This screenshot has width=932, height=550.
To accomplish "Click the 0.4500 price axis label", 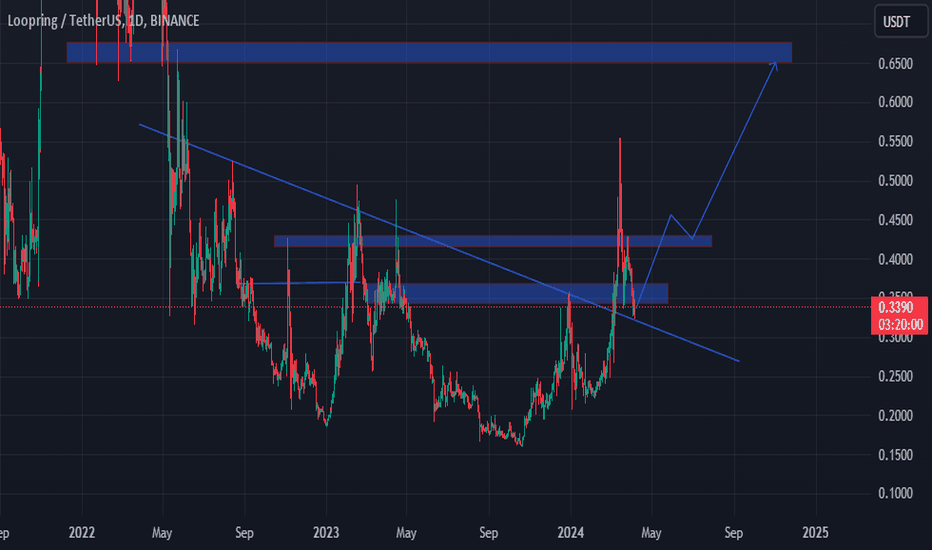I will coord(895,220).
